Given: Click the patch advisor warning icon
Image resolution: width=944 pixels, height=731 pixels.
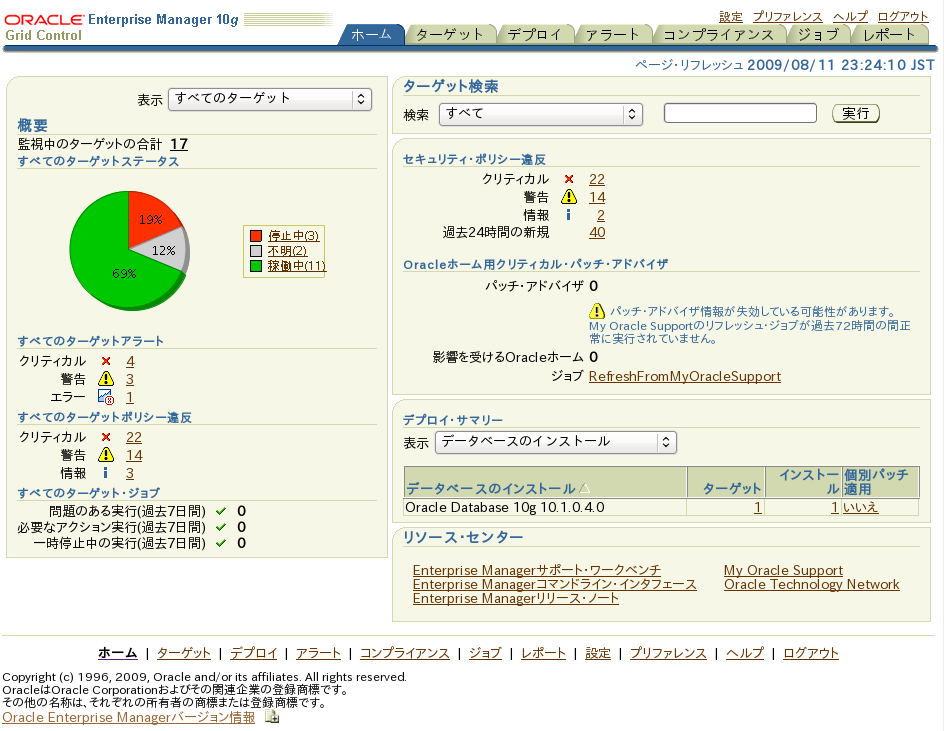Looking at the screenshot, I should click(597, 311).
